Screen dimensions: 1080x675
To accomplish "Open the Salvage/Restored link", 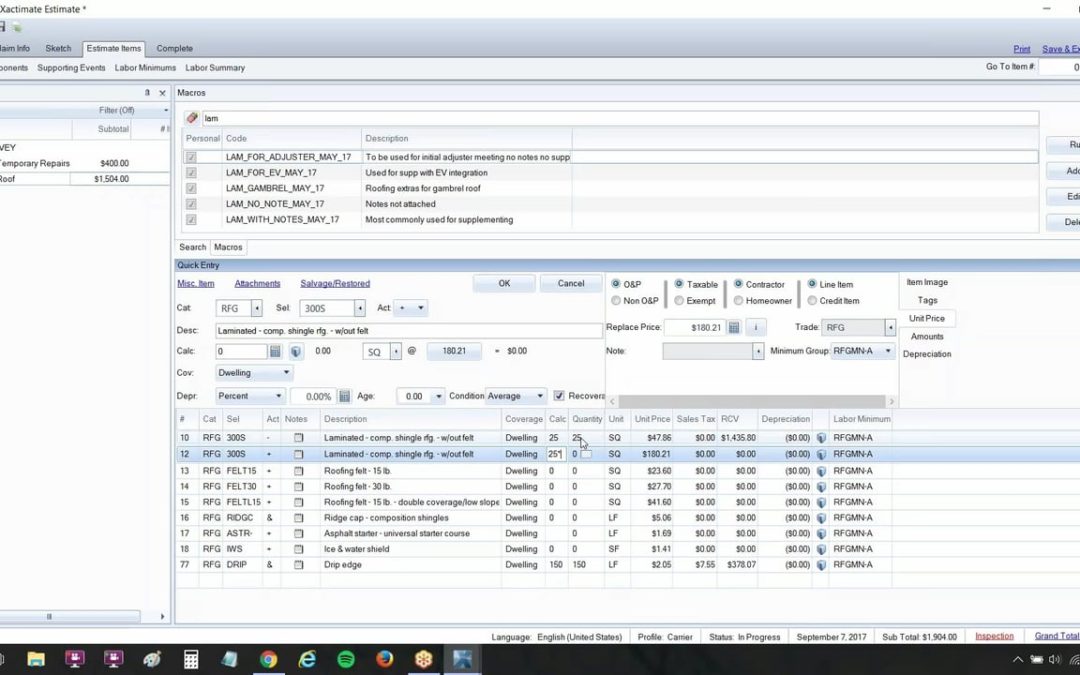I will tap(335, 283).
